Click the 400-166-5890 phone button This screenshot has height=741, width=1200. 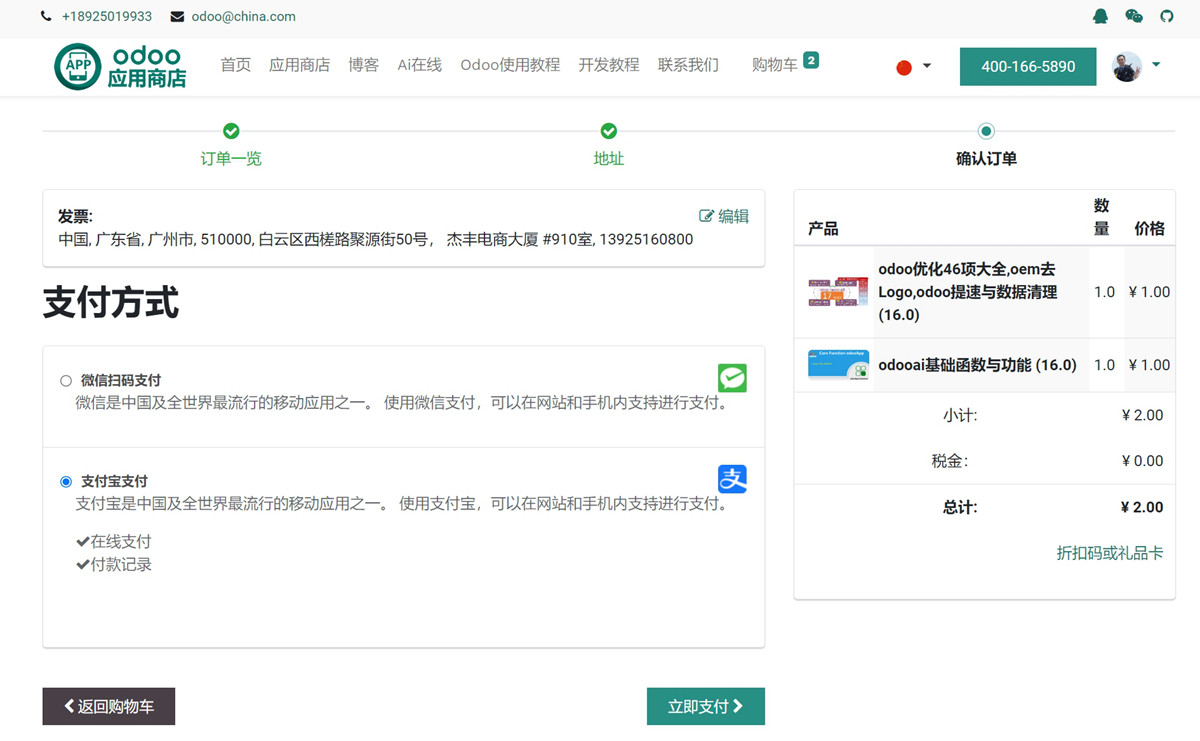[x=1028, y=67]
